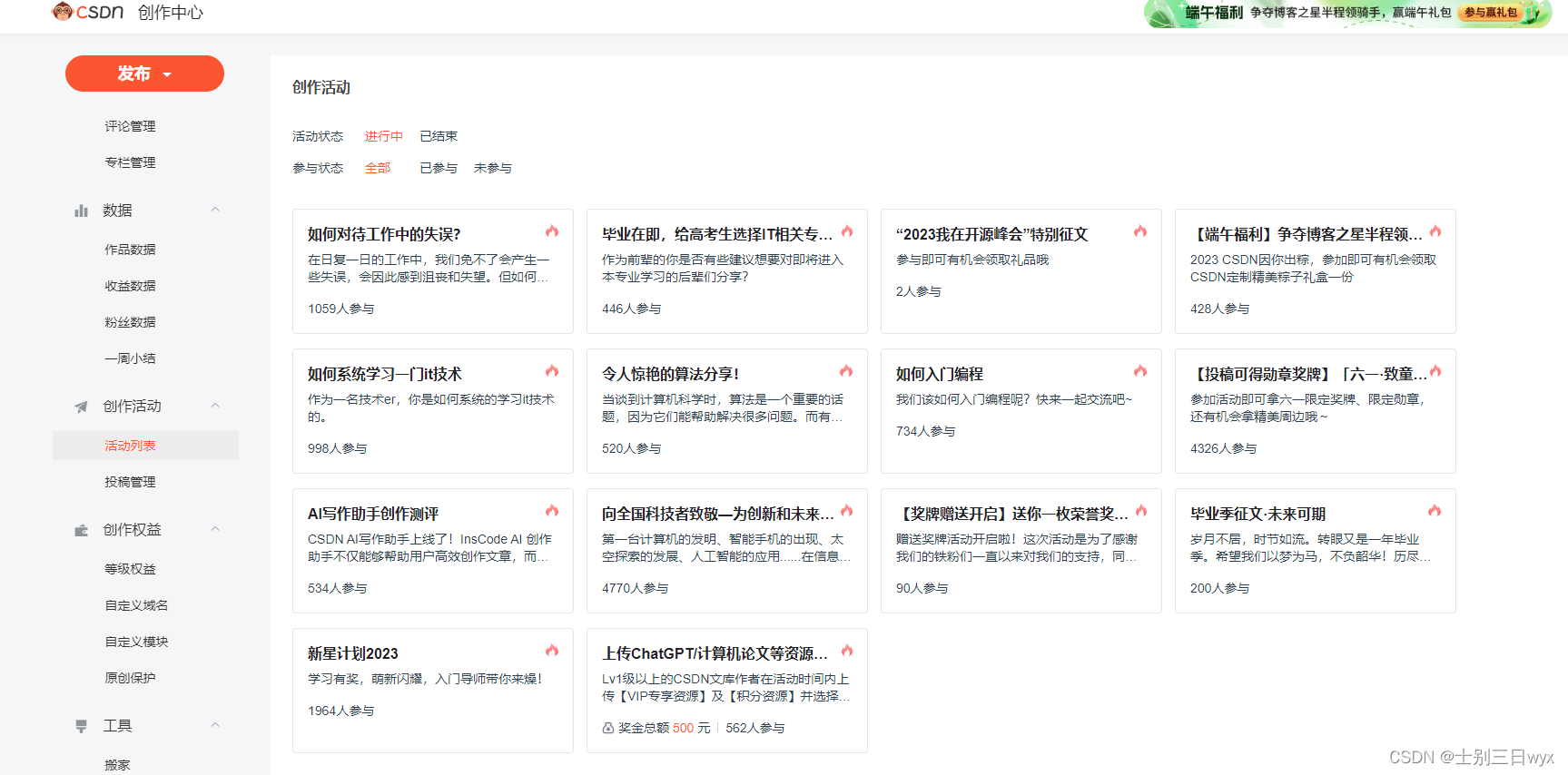Image resolution: width=1568 pixels, height=775 pixels.
Task: Click flame icon on AI写作助手测评 card
Action: (552, 511)
